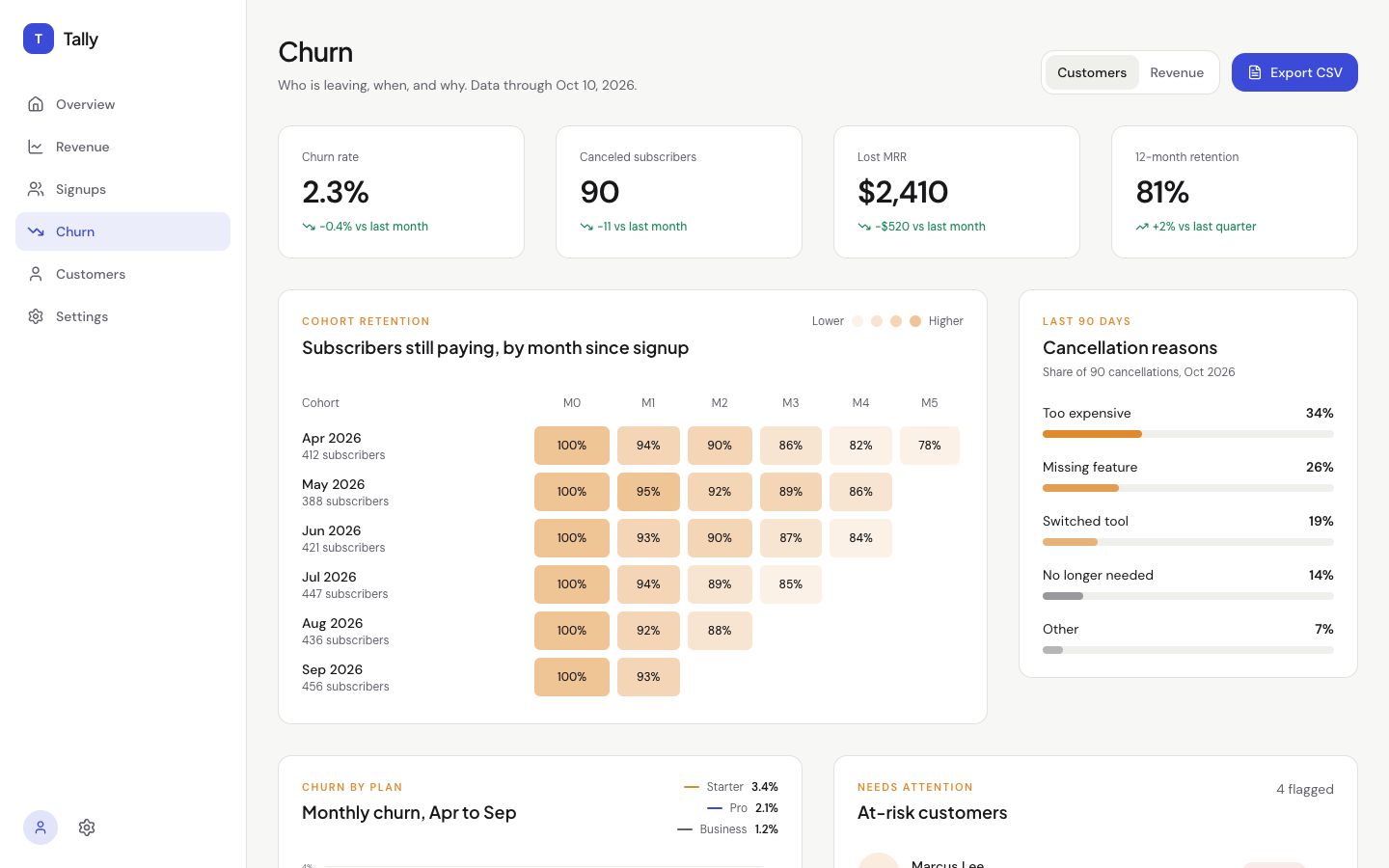
Task: Click the Signups people icon
Action: coord(36,189)
